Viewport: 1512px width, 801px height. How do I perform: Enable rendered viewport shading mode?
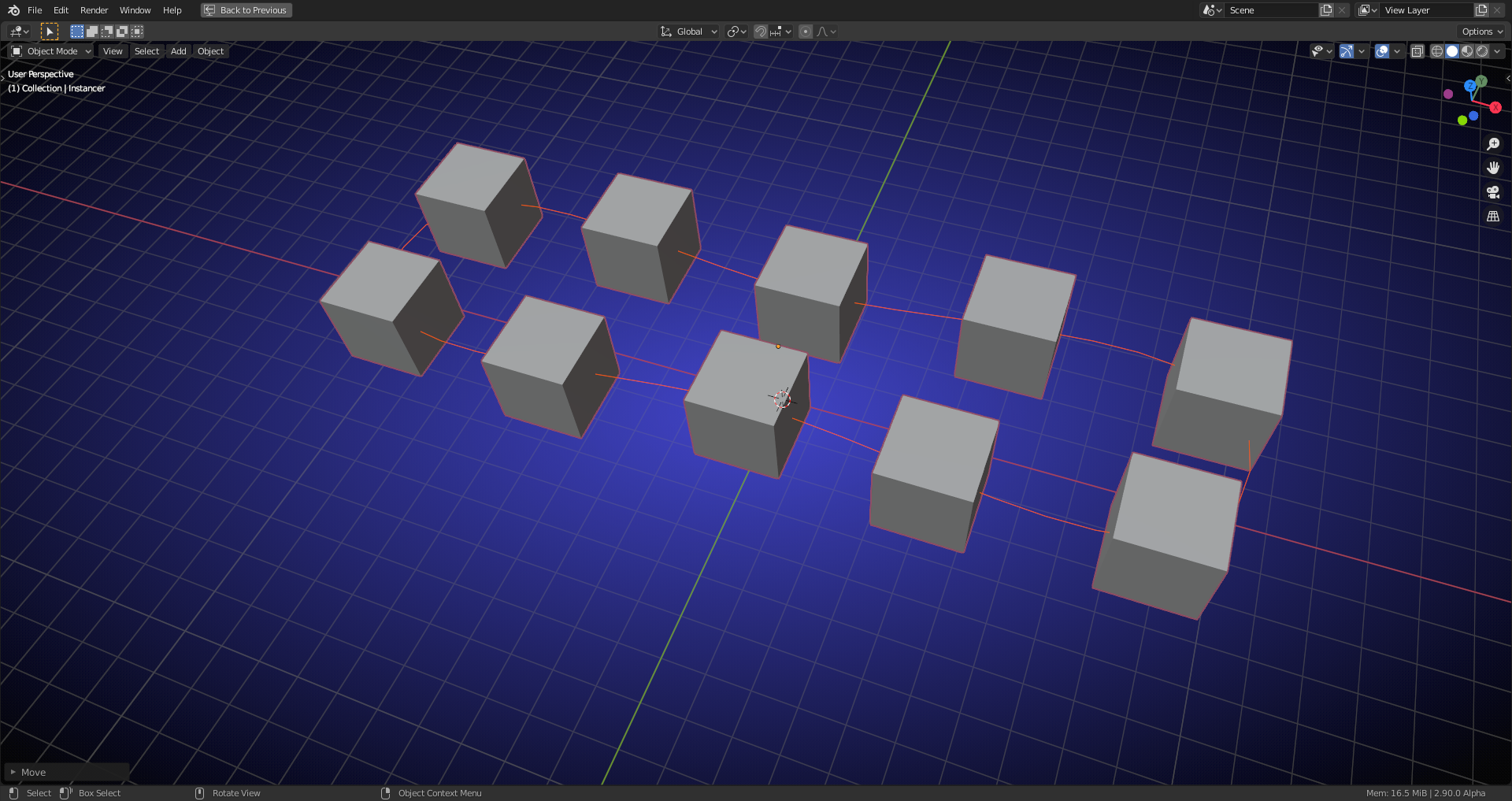[x=1482, y=51]
